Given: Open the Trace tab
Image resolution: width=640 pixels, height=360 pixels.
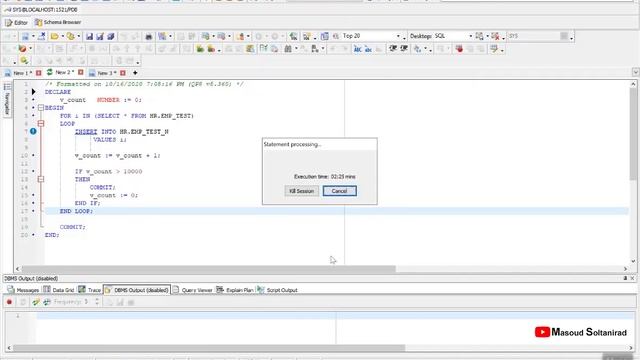Looking at the screenshot, I should (89, 290).
